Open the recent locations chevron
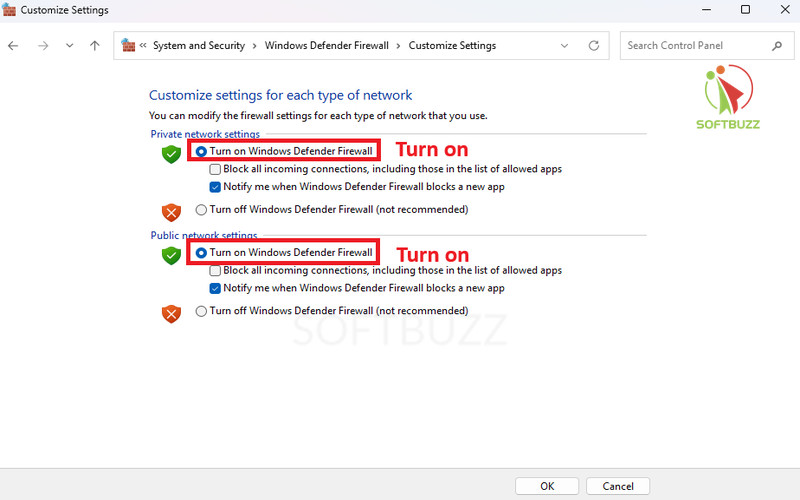Viewport: 800px width, 500px height. point(69,46)
